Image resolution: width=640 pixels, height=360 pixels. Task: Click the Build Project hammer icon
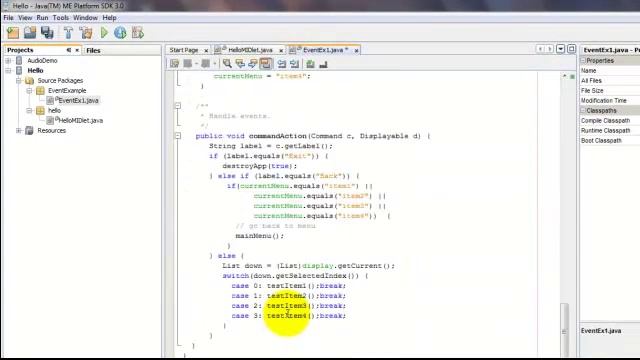68,33
